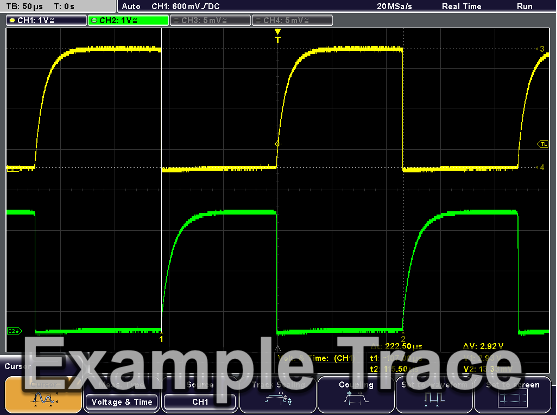
Task: Click the Run status indicator
Action: click(x=524, y=6)
